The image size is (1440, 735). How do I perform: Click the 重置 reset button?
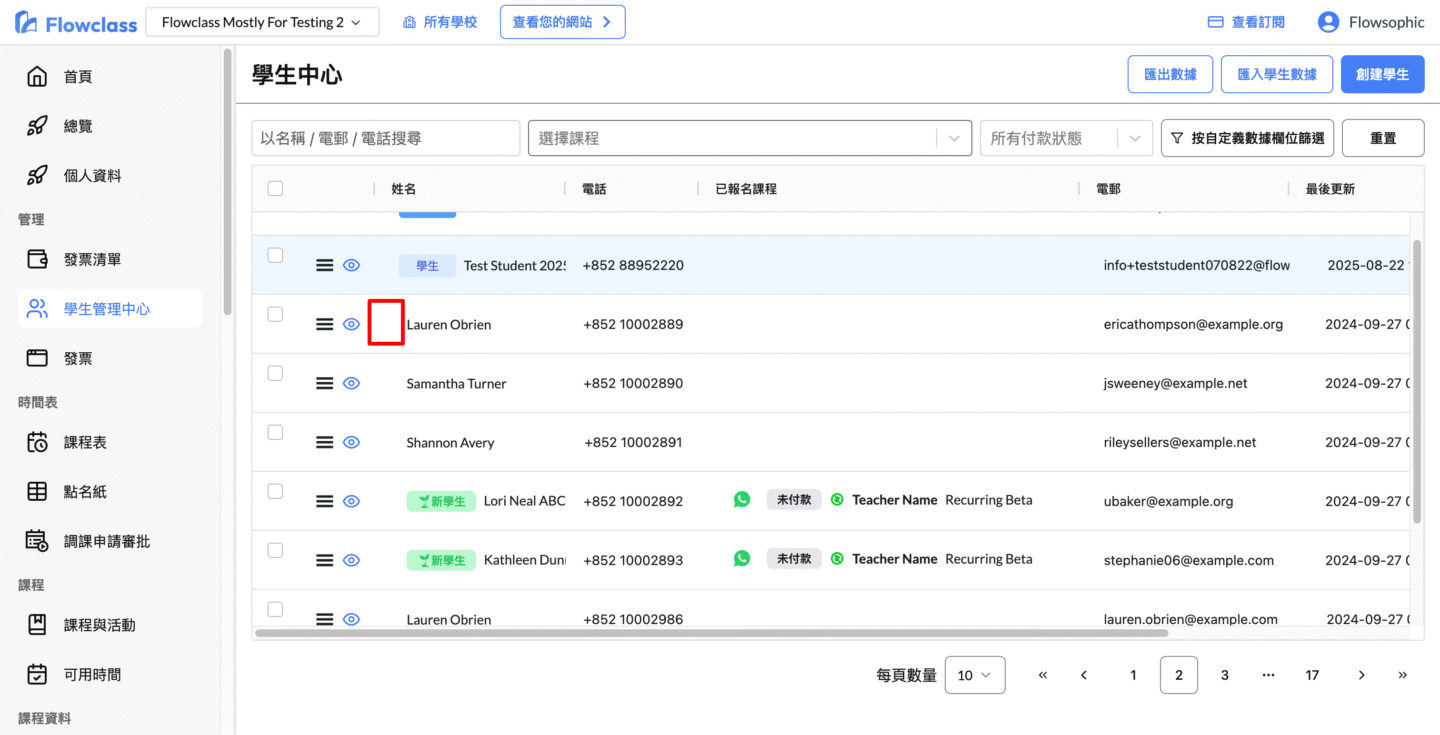[x=1382, y=138]
